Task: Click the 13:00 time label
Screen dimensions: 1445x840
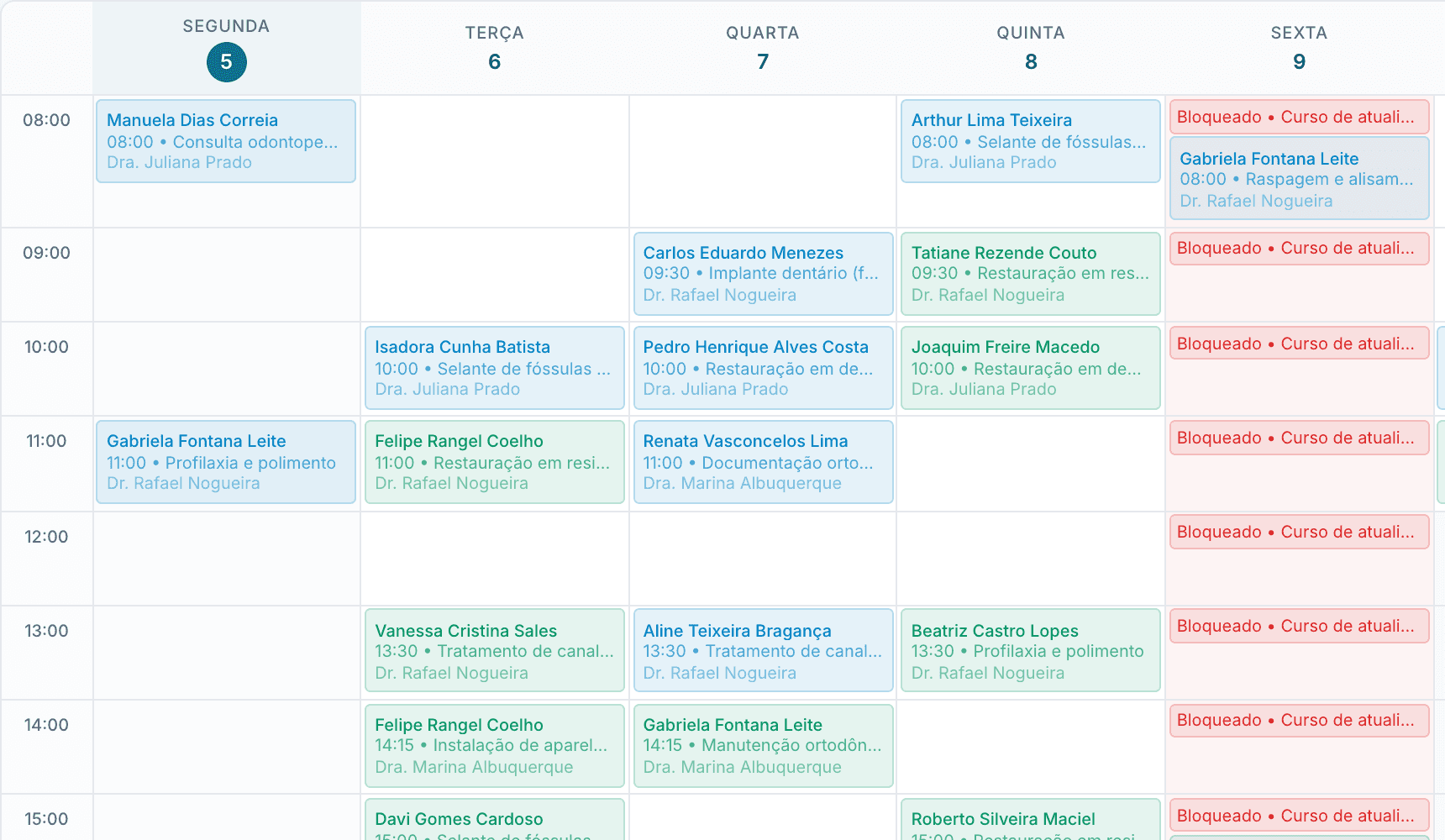Action: (47, 631)
